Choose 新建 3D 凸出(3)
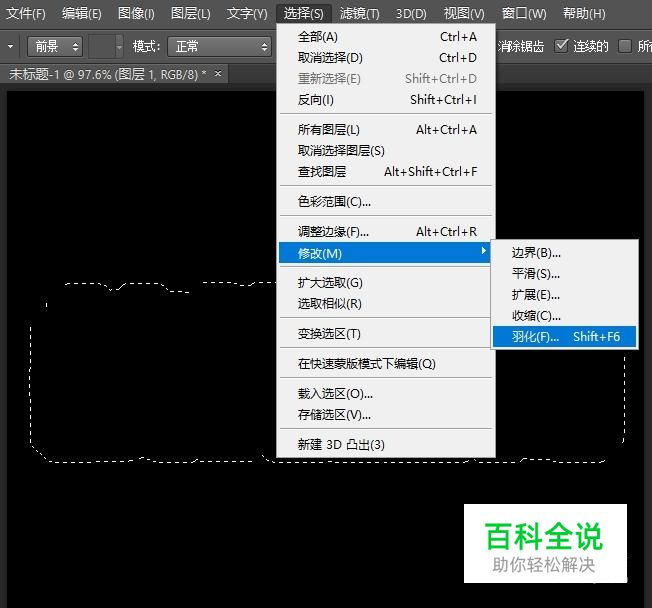 point(387,445)
